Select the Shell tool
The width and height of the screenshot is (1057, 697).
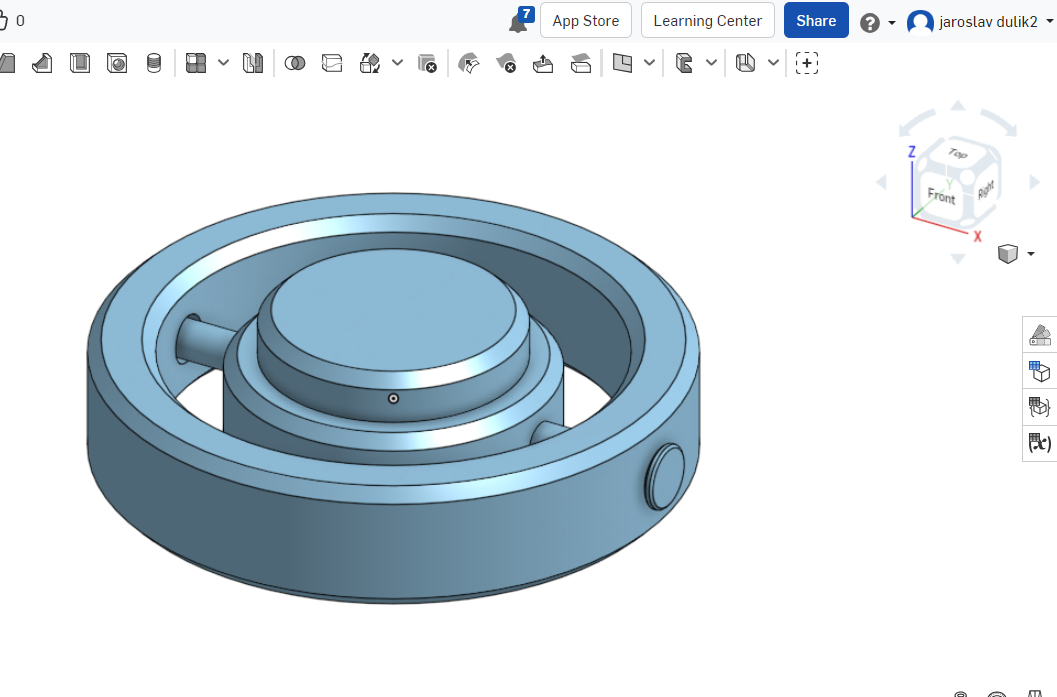(80, 63)
